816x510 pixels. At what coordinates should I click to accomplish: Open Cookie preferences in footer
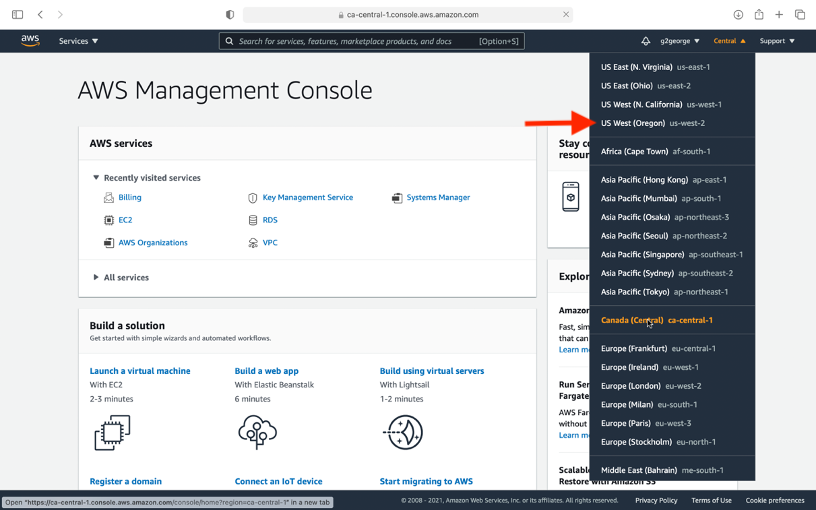[x=775, y=500]
